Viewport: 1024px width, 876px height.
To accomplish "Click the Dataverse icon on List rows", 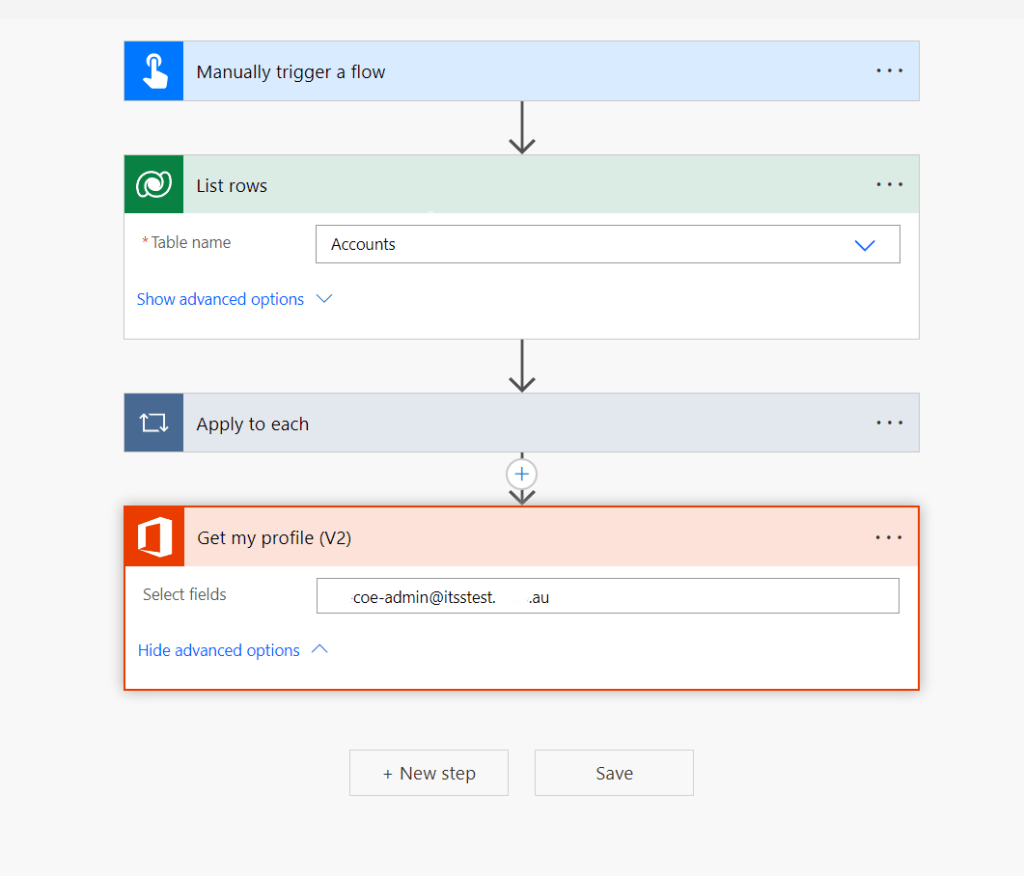I will [154, 185].
